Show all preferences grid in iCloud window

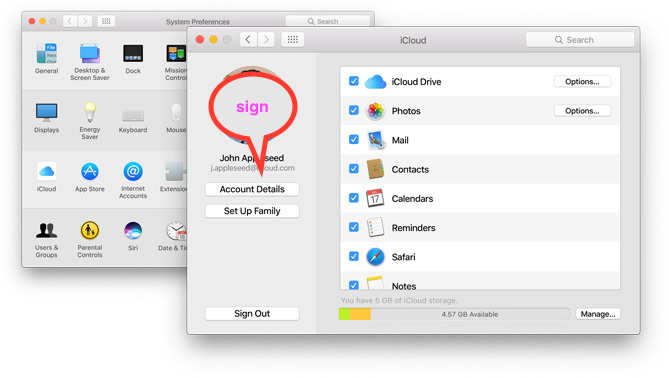pyautogui.click(x=293, y=40)
